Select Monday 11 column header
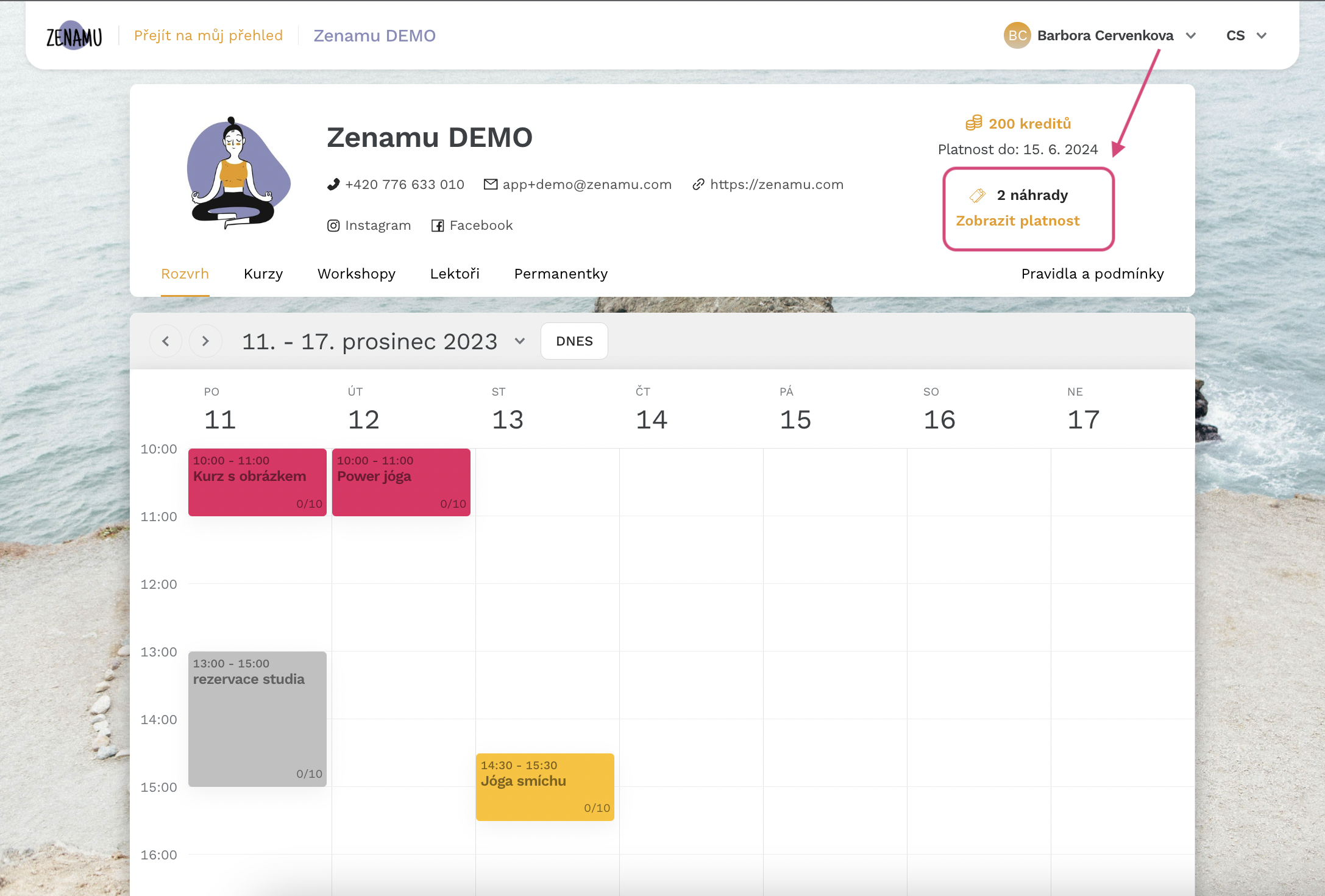 (x=220, y=410)
